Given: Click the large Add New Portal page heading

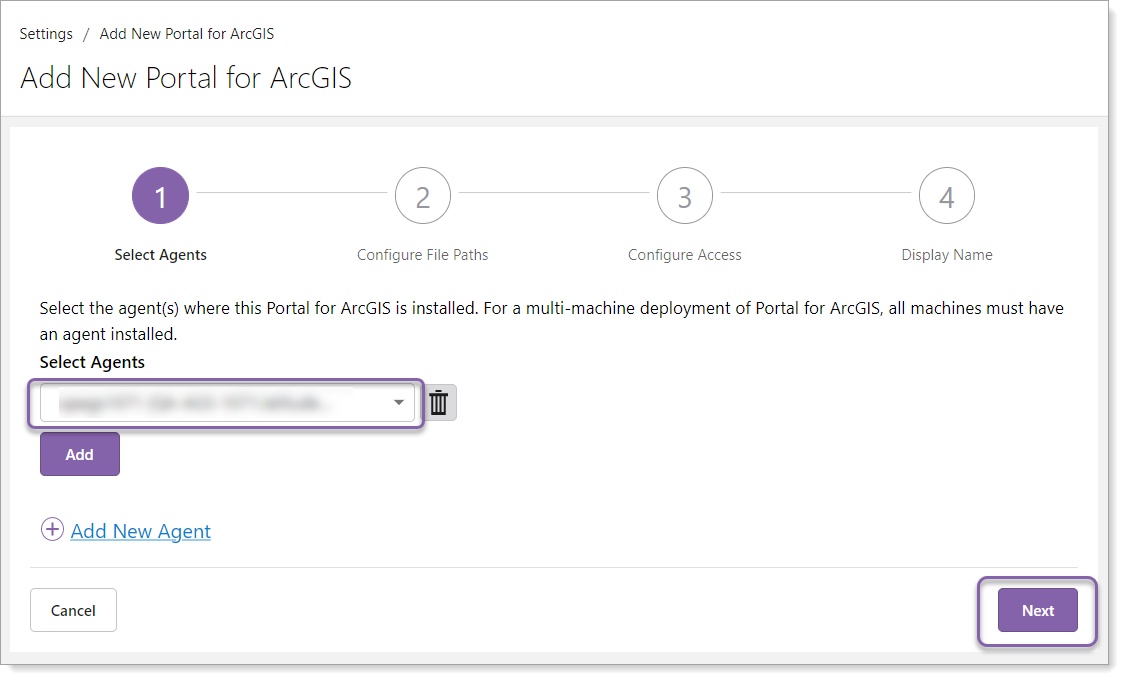Looking at the screenshot, I should click(x=186, y=78).
